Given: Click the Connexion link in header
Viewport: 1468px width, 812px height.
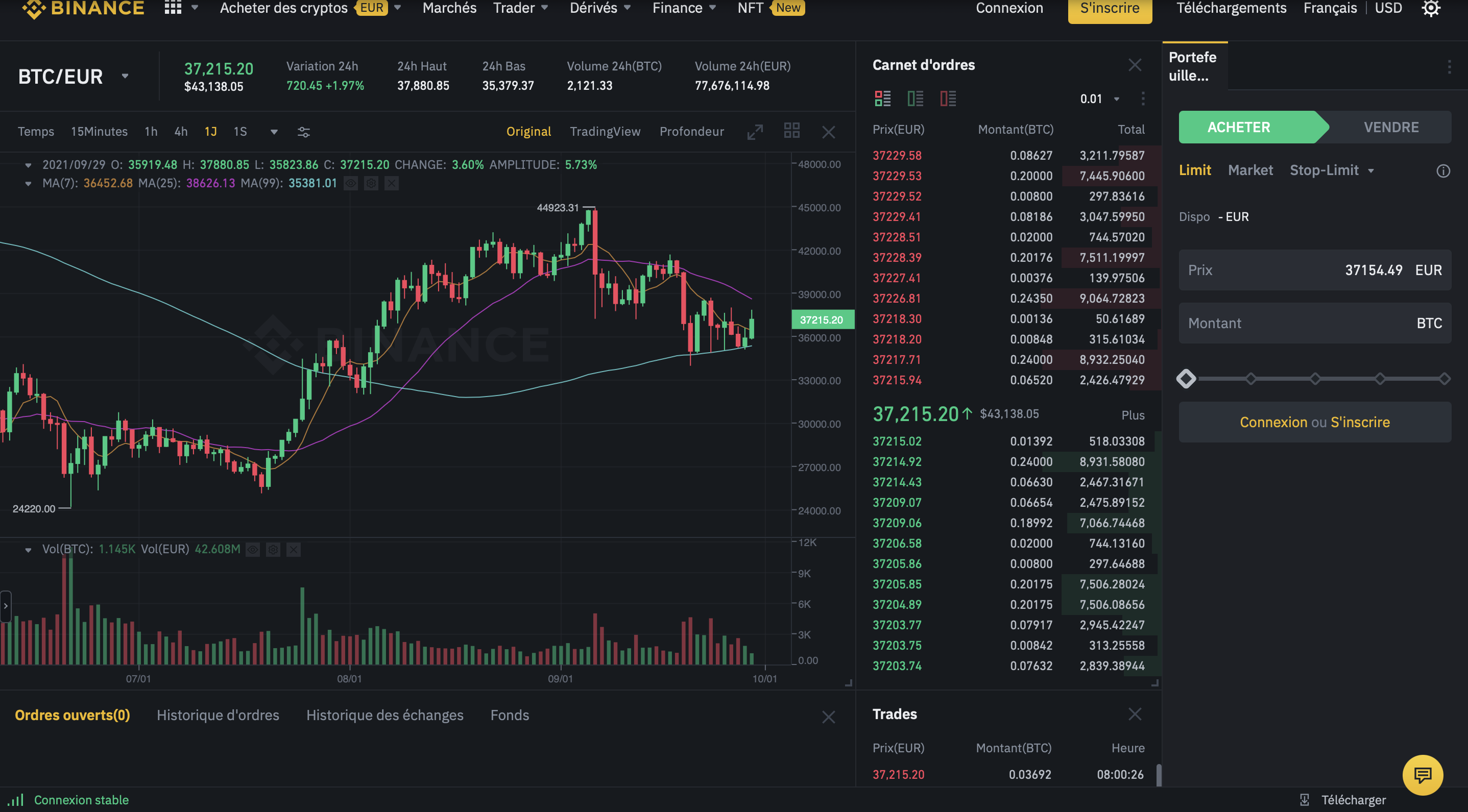Looking at the screenshot, I should coord(1009,8).
